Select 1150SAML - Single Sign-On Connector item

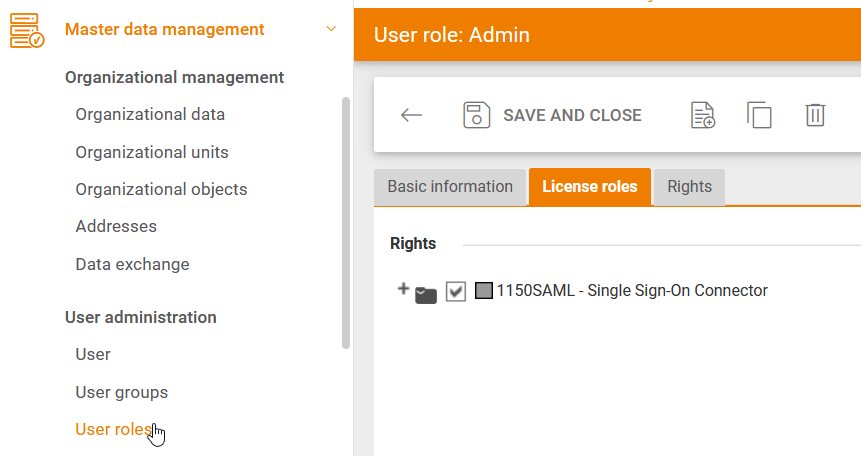[632, 291]
